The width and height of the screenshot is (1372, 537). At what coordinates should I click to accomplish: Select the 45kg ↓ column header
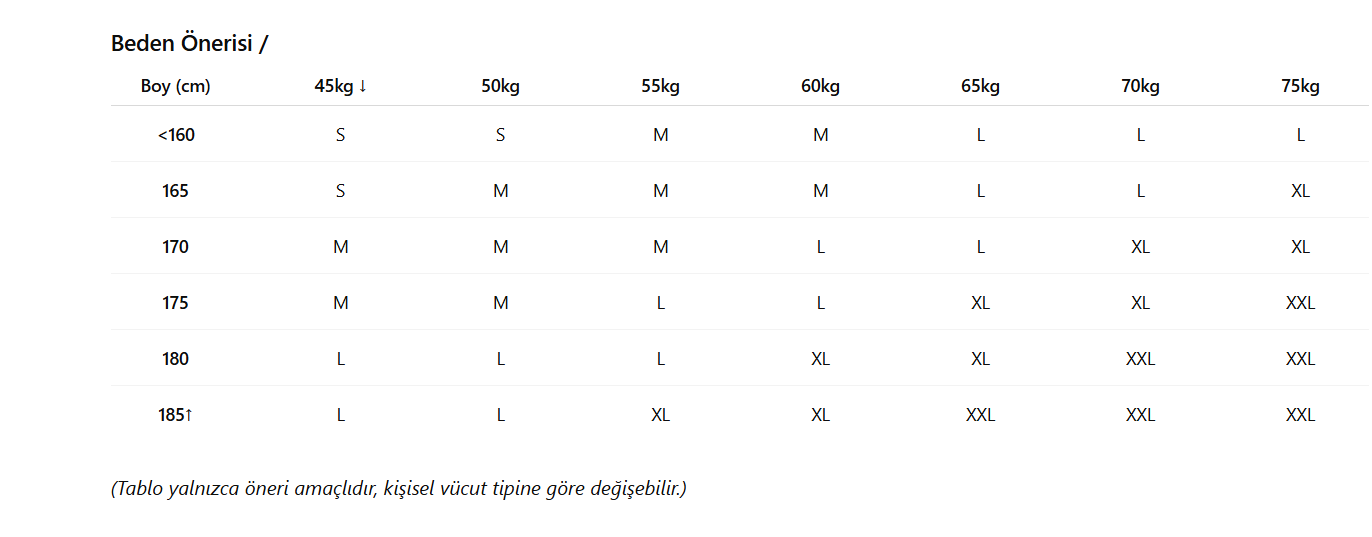pyautogui.click(x=341, y=86)
